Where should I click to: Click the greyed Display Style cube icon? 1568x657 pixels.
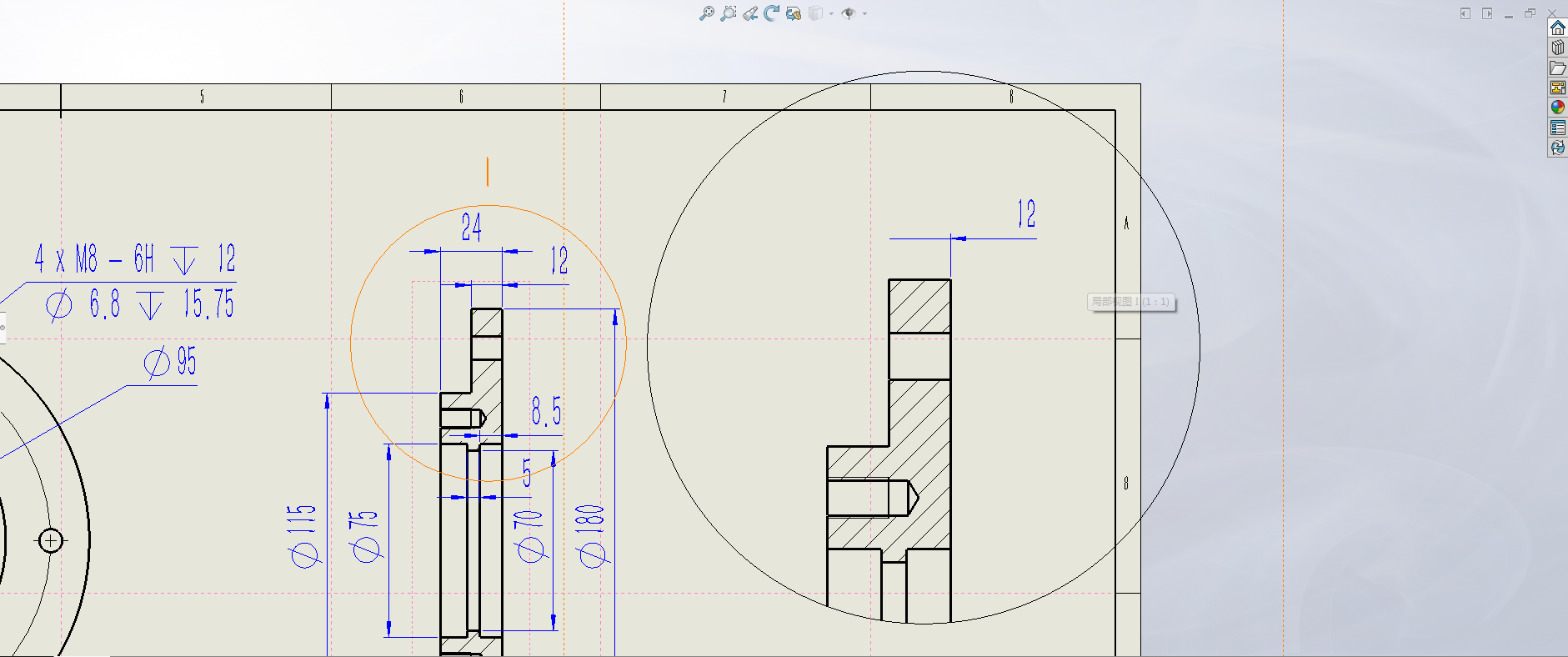click(815, 13)
